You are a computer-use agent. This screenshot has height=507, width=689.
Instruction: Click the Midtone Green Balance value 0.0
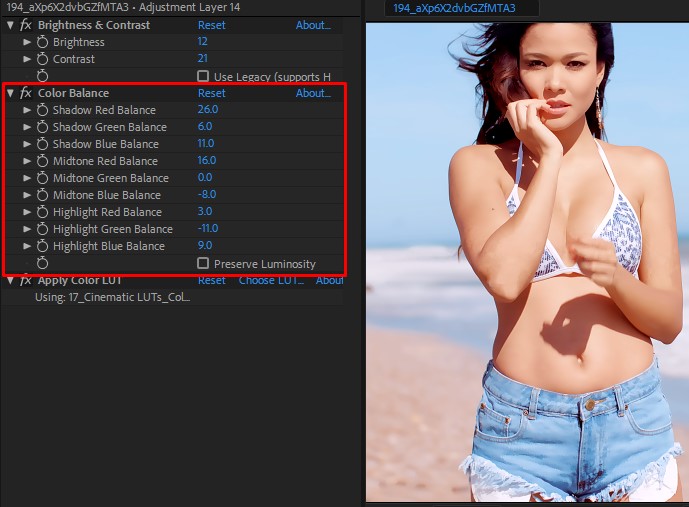tap(205, 177)
